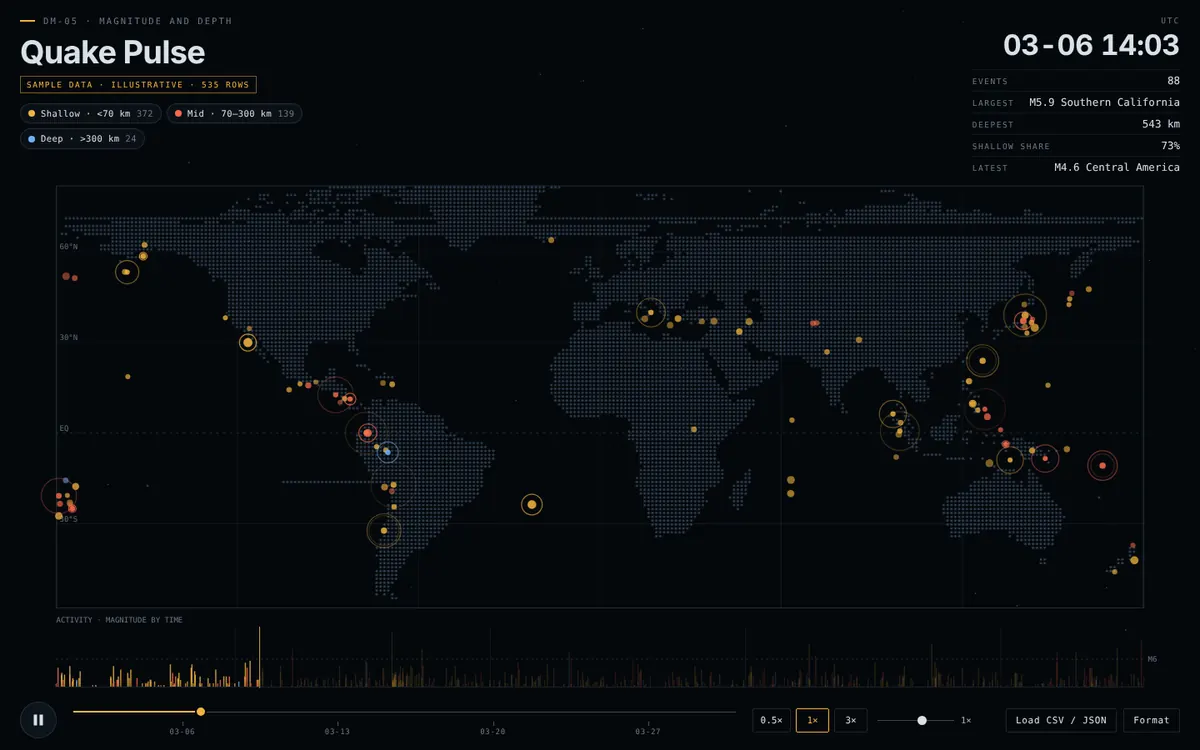
Task: Toggle the Shallow <70 km filter chip
Action: (90, 114)
